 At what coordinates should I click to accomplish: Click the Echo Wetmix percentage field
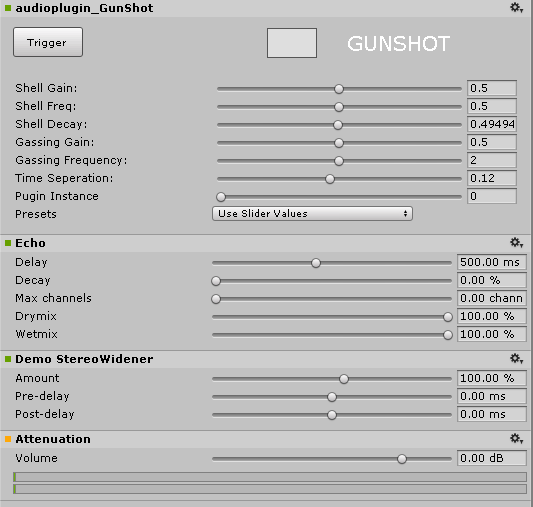[492, 334]
